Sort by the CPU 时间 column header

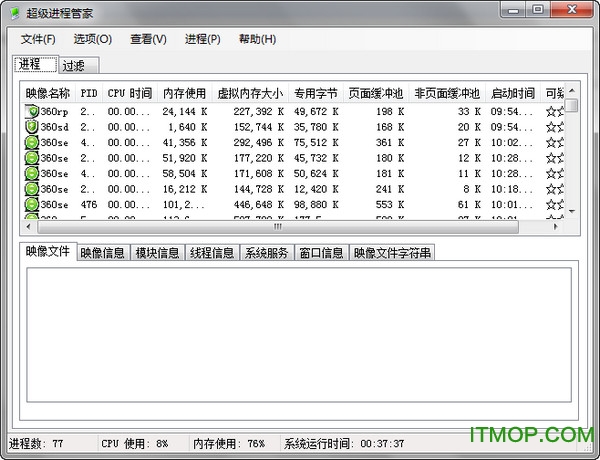130,93
